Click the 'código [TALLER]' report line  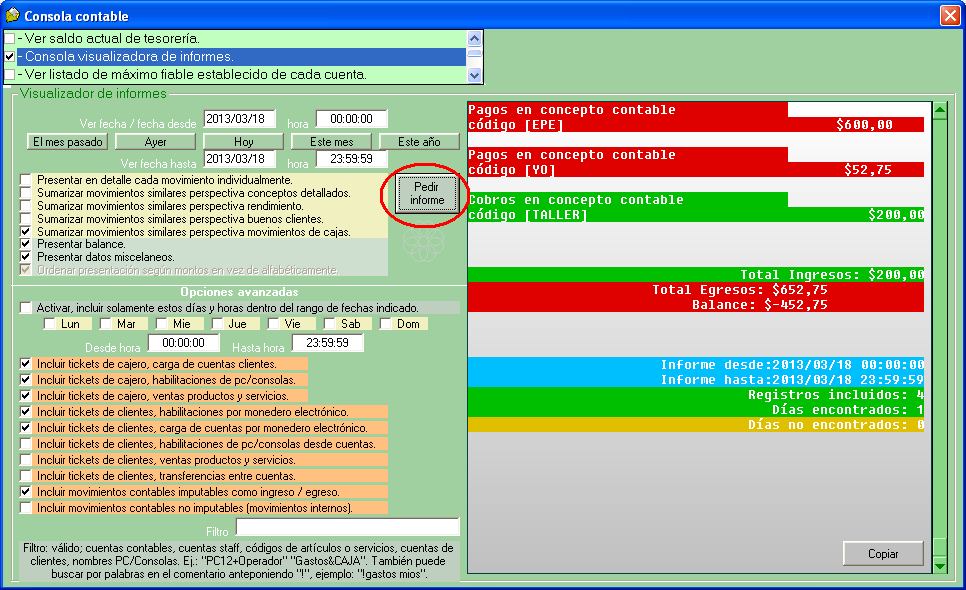[696, 215]
